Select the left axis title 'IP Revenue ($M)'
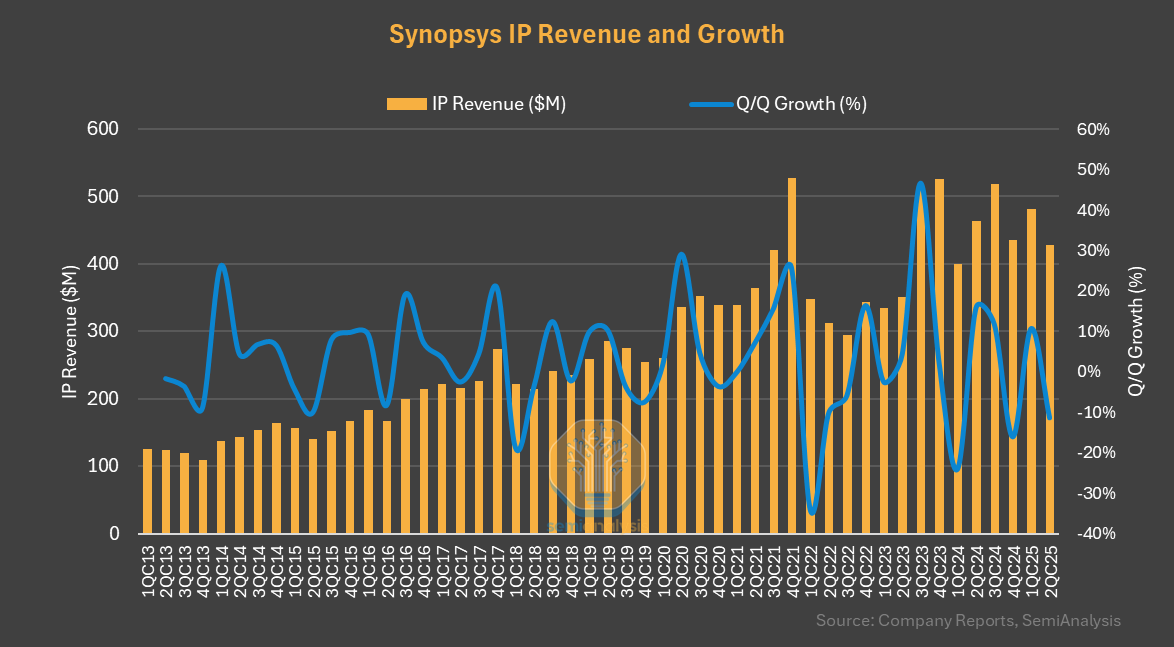This screenshot has width=1174, height=647. tap(69, 332)
